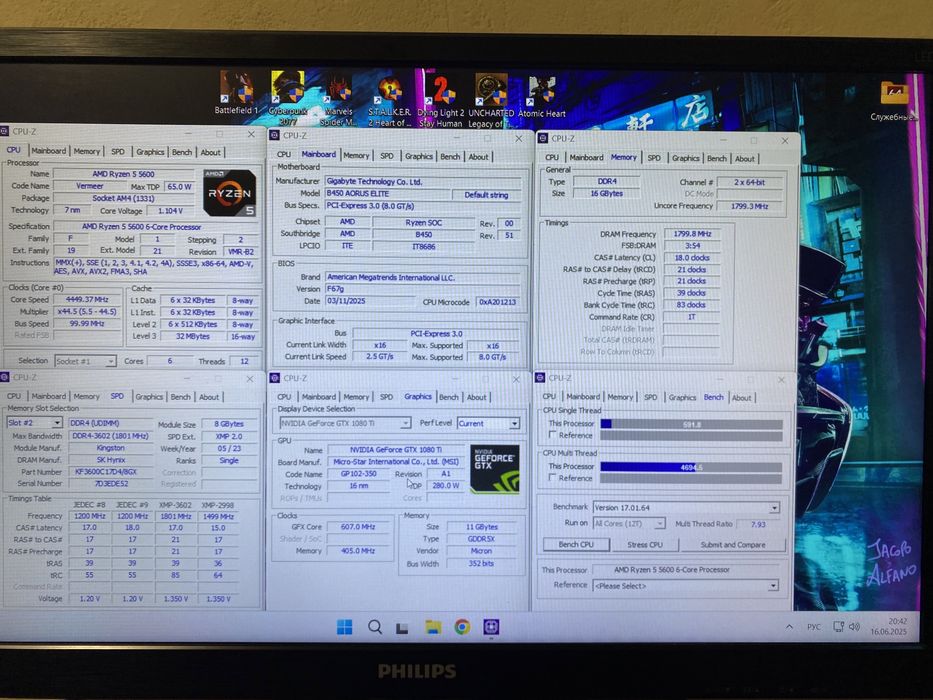
Task: Click the Code Name GP102-350 value
Action: point(359,474)
